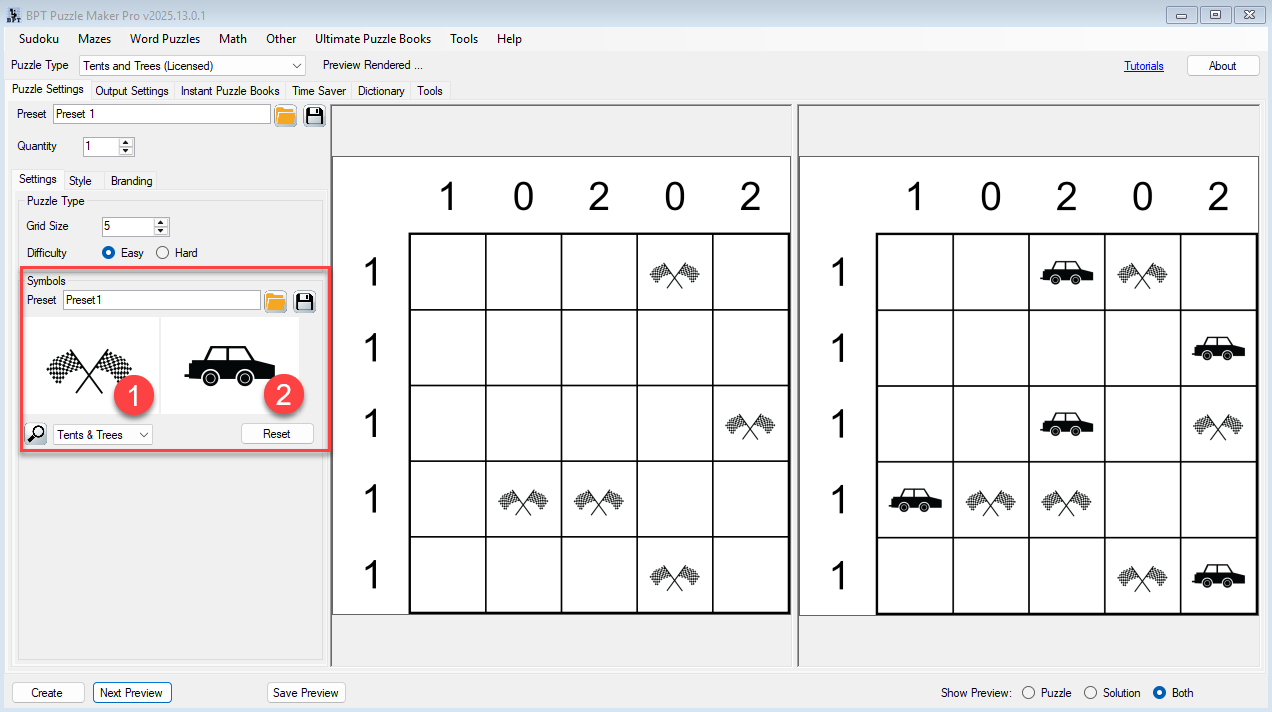Show only the Solution preview
1272x712 pixels.
[x=1091, y=693]
